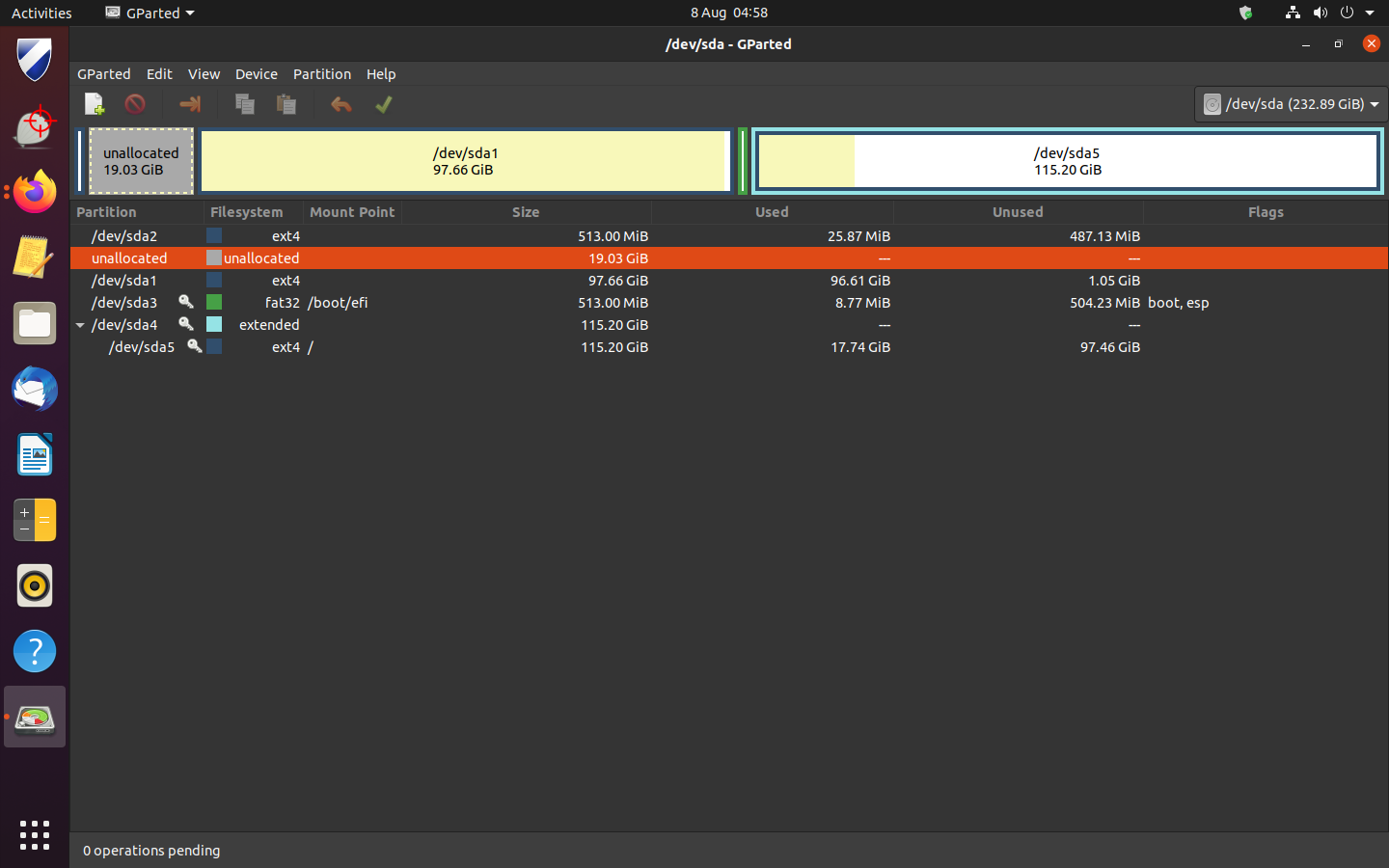Open the Help menu

pyautogui.click(x=381, y=74)
